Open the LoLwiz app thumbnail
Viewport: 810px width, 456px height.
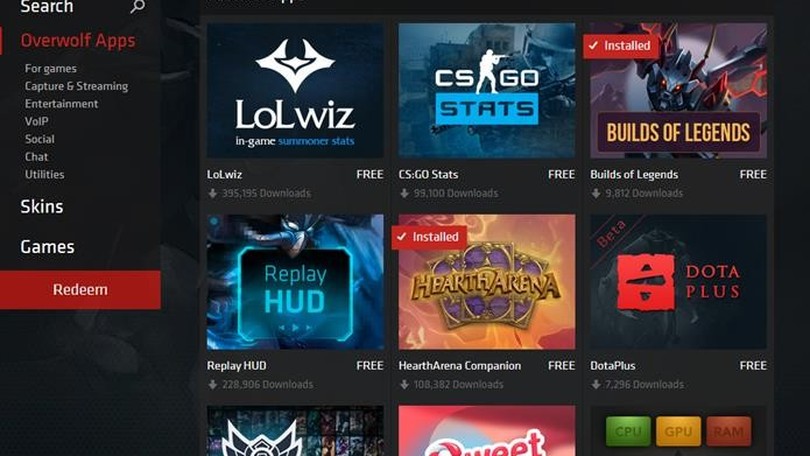tap(295, 90)
